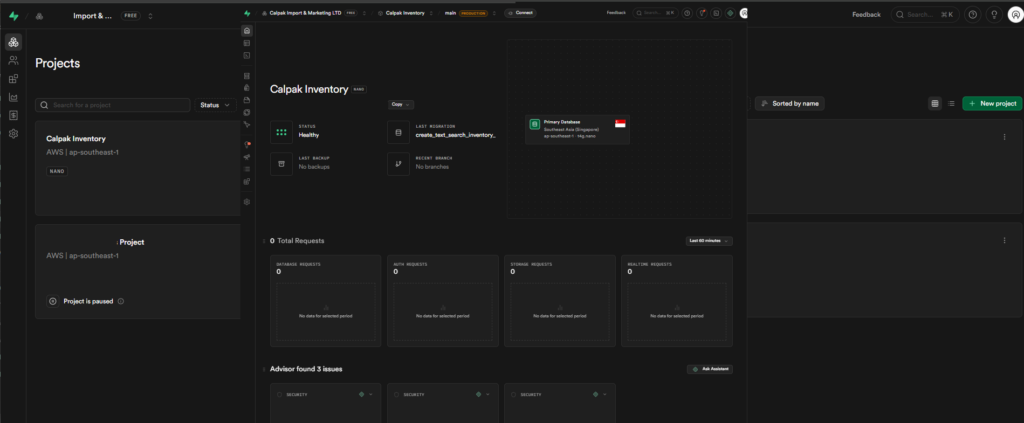
Task: Open help icon in front window header
Action: [687, 12]
